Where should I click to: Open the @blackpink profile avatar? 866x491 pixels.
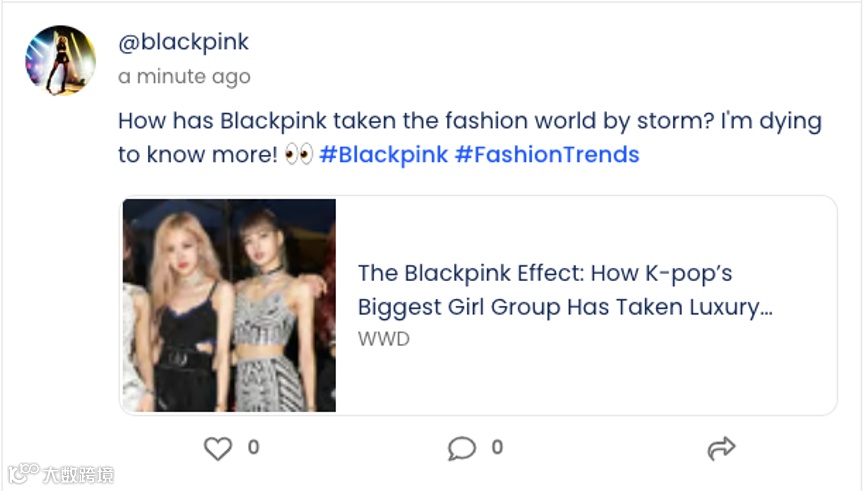tap(60, 60)
